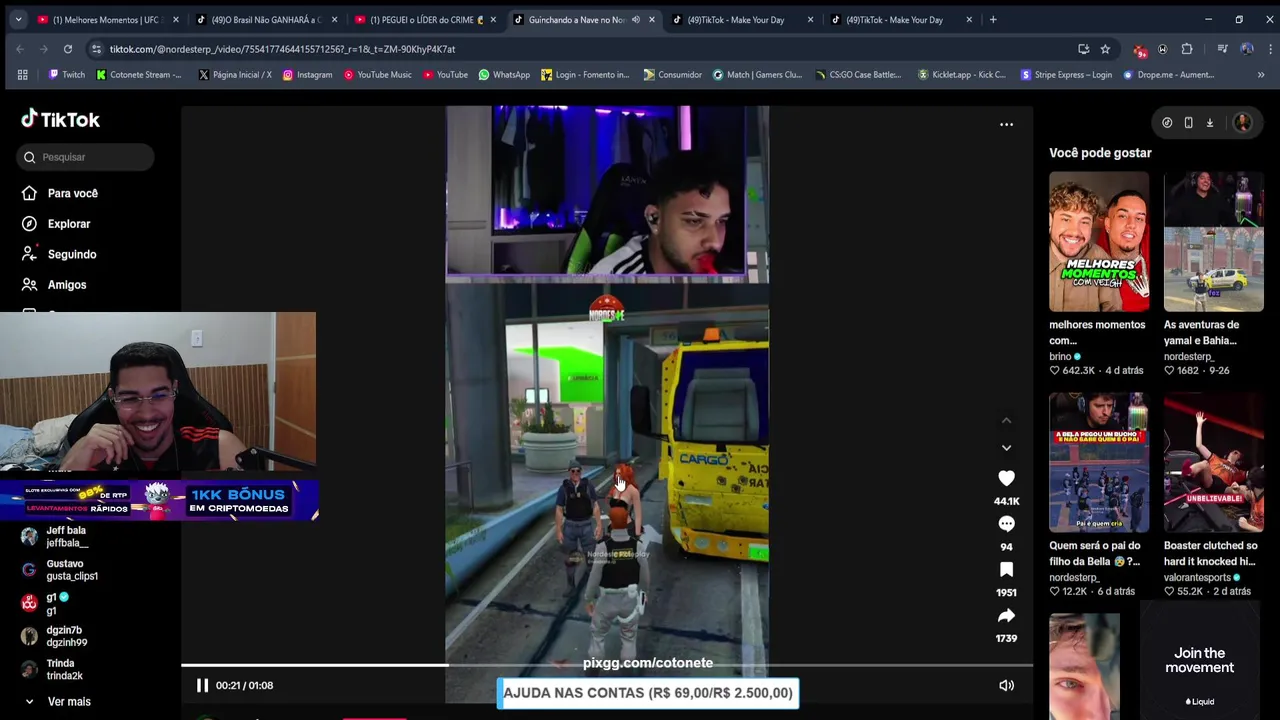This screenshot has width=1280, height=720.
Task: Bookmark this page with the star
Action: (x=1105, y=49)
